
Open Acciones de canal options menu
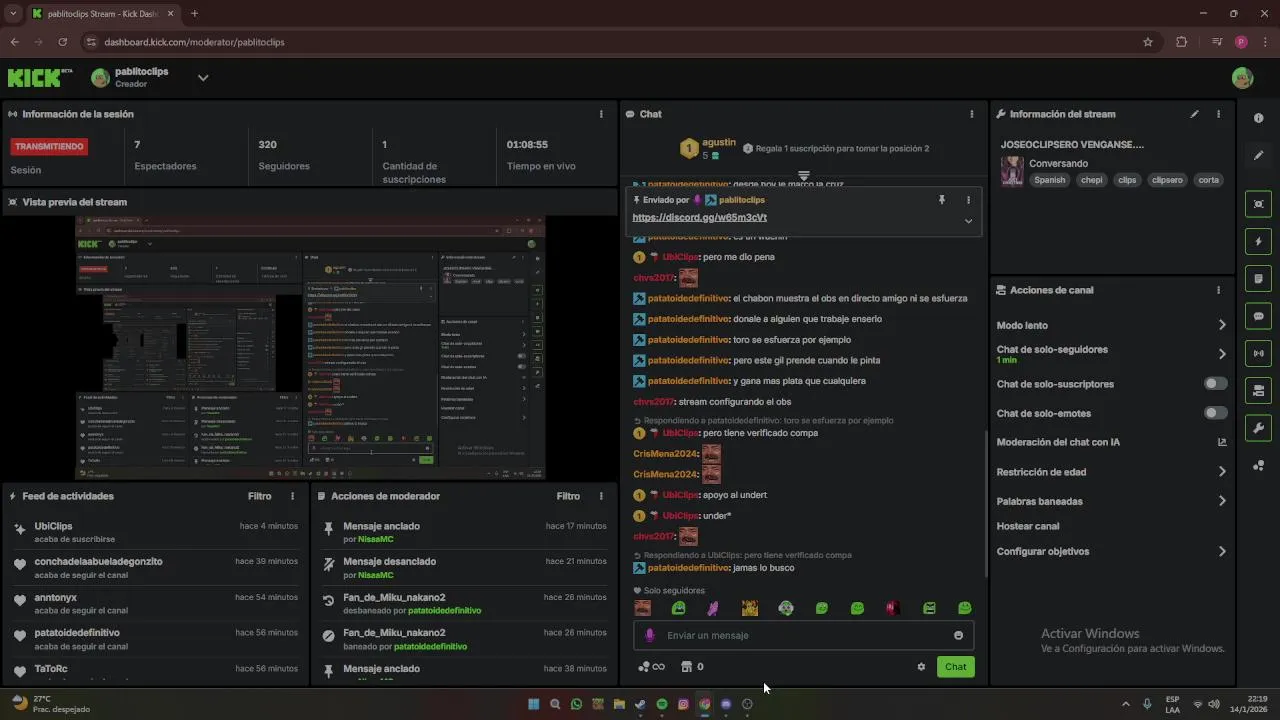click(x=1218, y=290)
